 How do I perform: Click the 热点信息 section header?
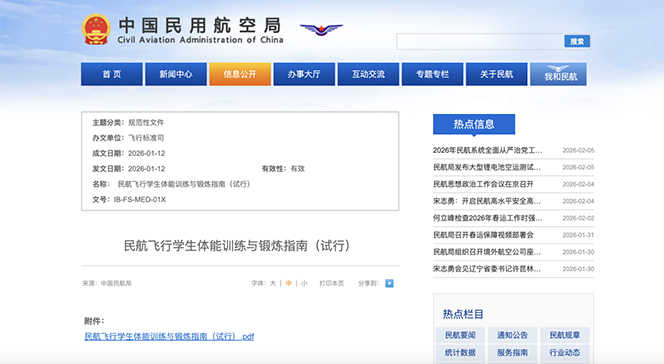[x=474, y=124]
